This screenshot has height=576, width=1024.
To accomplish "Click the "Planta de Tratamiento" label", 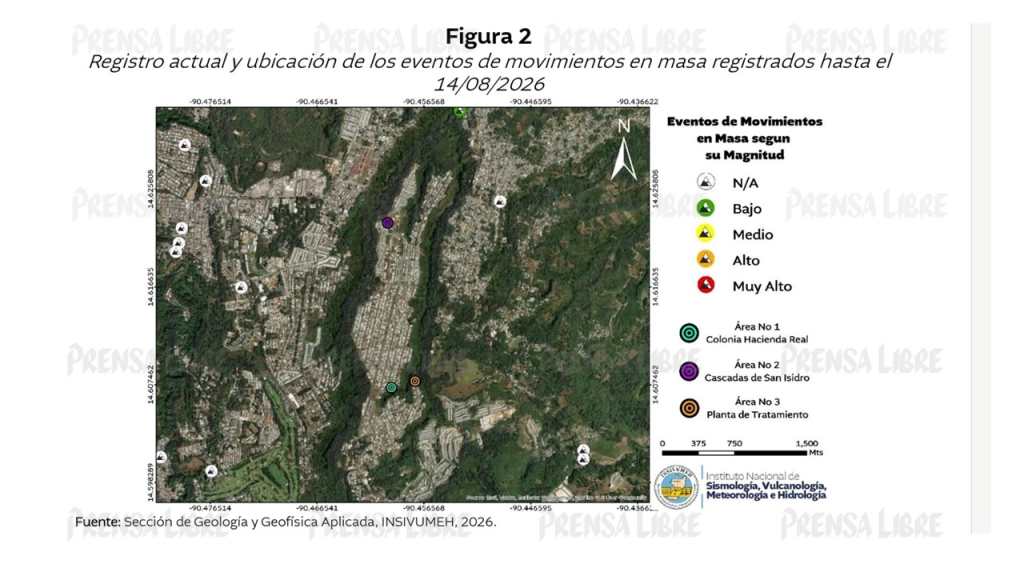I will (x=758, y=415).
